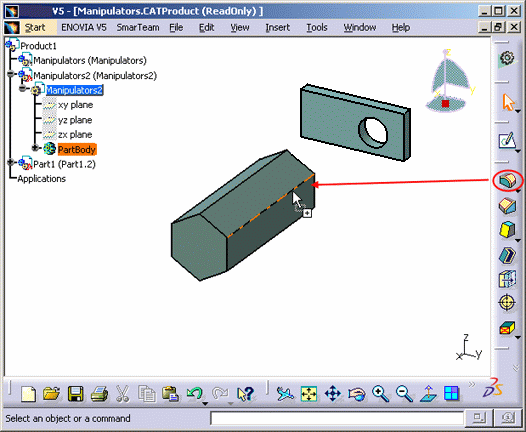Click the Fit All In view icon
This screenshot has width=526, height=432.
[309, 394]
